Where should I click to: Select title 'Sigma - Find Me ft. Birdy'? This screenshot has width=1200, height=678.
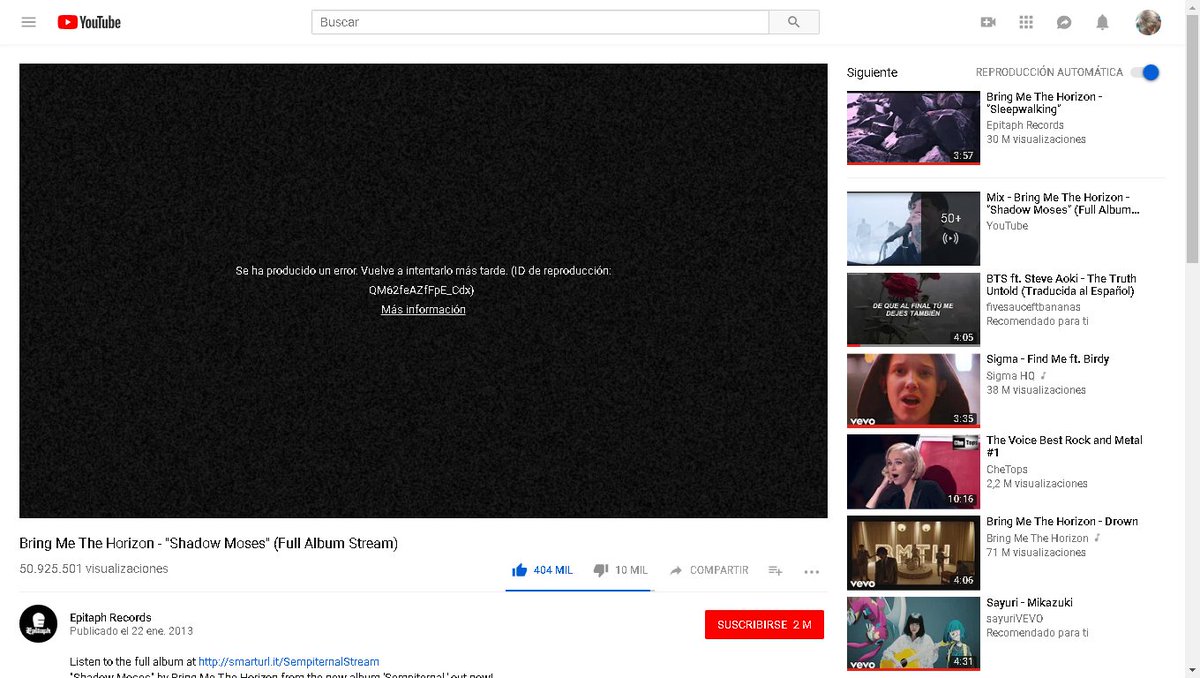(1048, 359)
